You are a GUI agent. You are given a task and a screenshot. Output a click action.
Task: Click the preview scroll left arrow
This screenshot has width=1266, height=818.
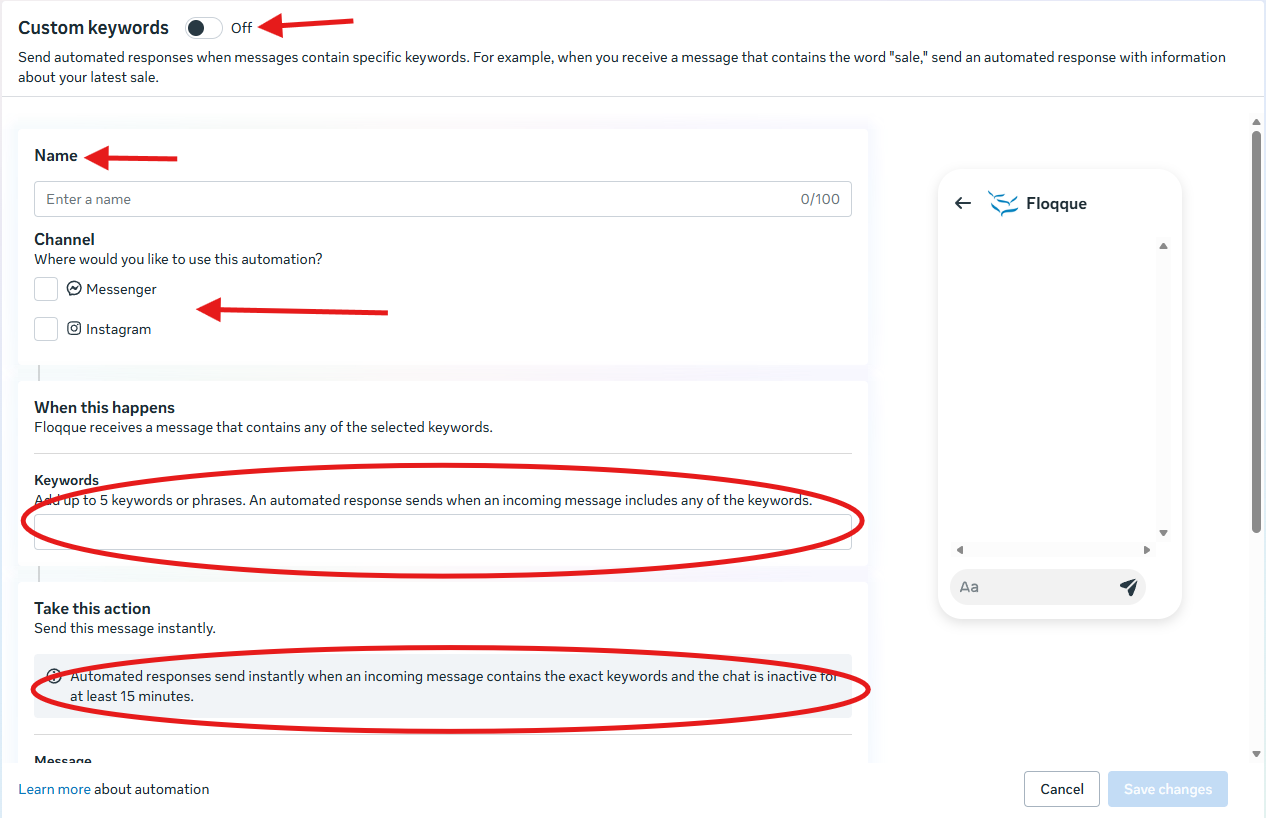click(960, 550)
